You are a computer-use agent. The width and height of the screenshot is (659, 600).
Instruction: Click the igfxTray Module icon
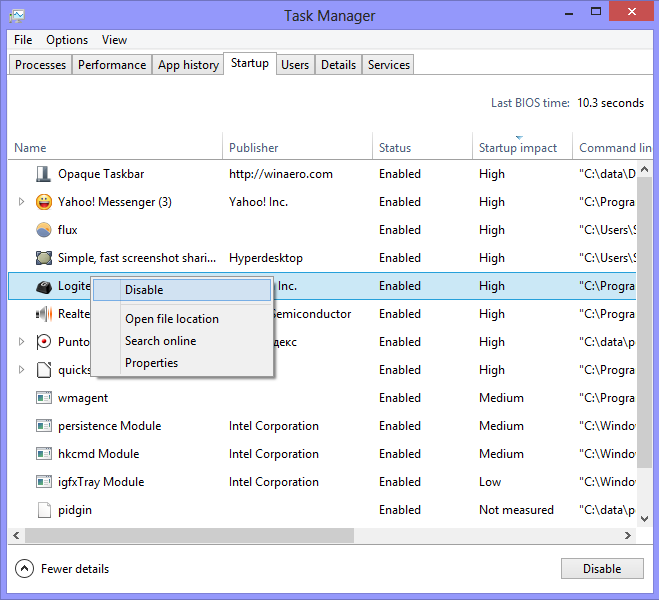(x=44, y=482)
